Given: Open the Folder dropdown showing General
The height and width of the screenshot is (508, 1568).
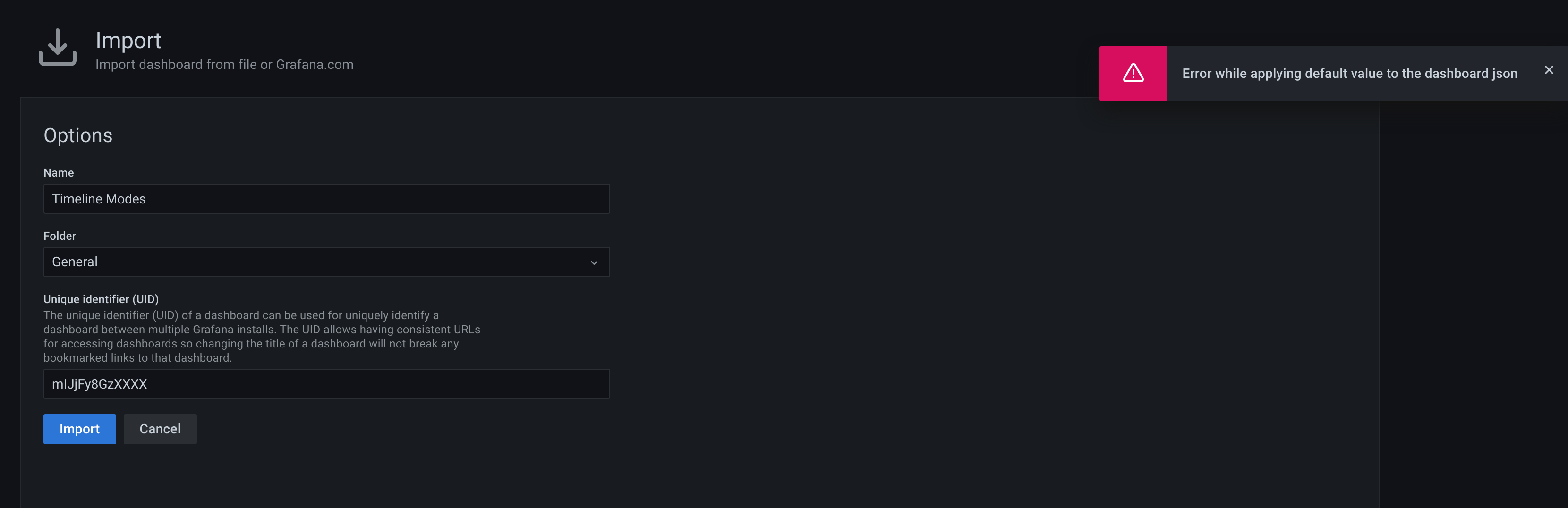Looking at the screenshot, I should pyautogui.click(x=326, y=262).
